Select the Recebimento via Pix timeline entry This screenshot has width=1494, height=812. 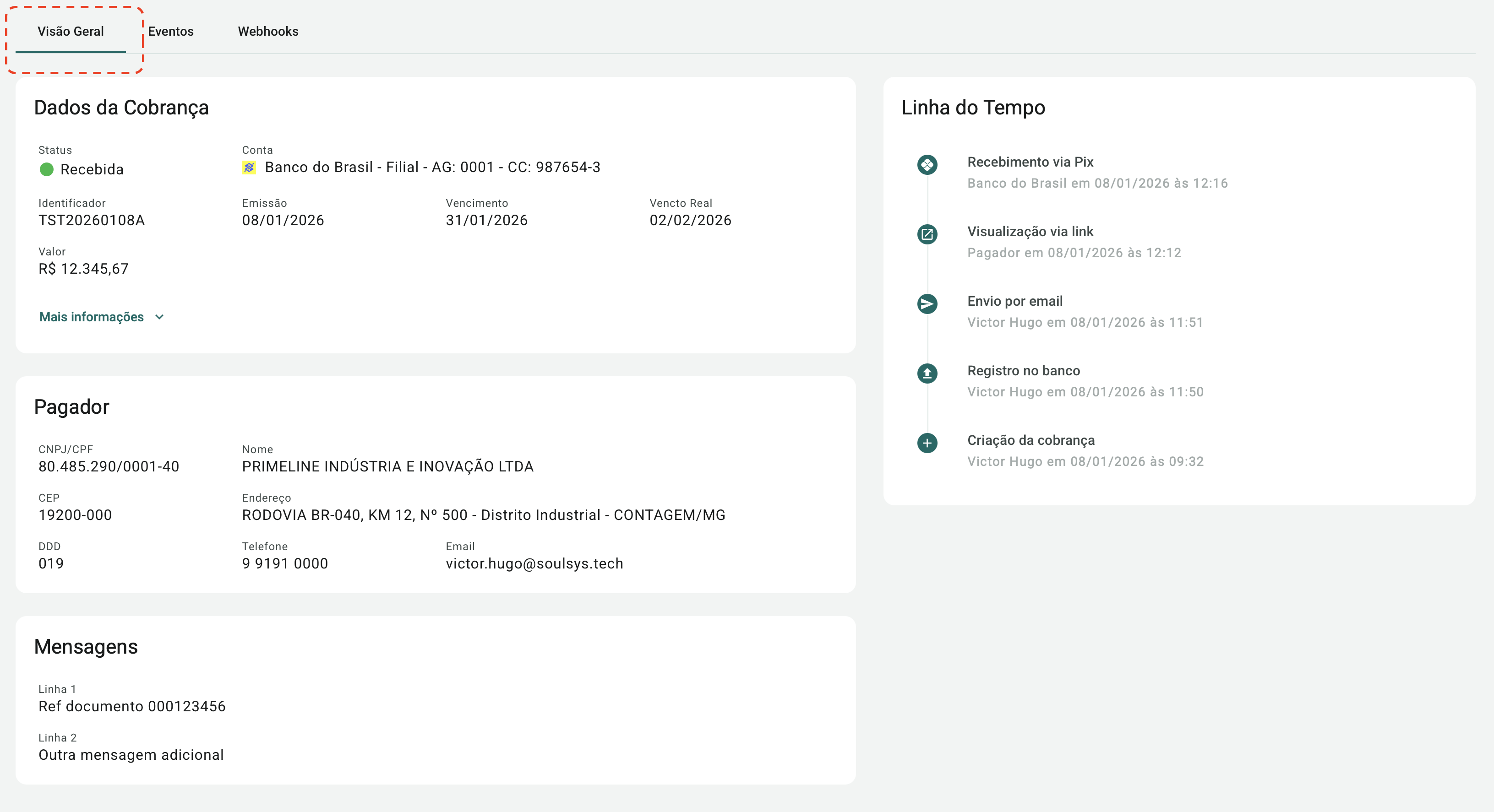pyautogui.click(x=1030, y=162)
